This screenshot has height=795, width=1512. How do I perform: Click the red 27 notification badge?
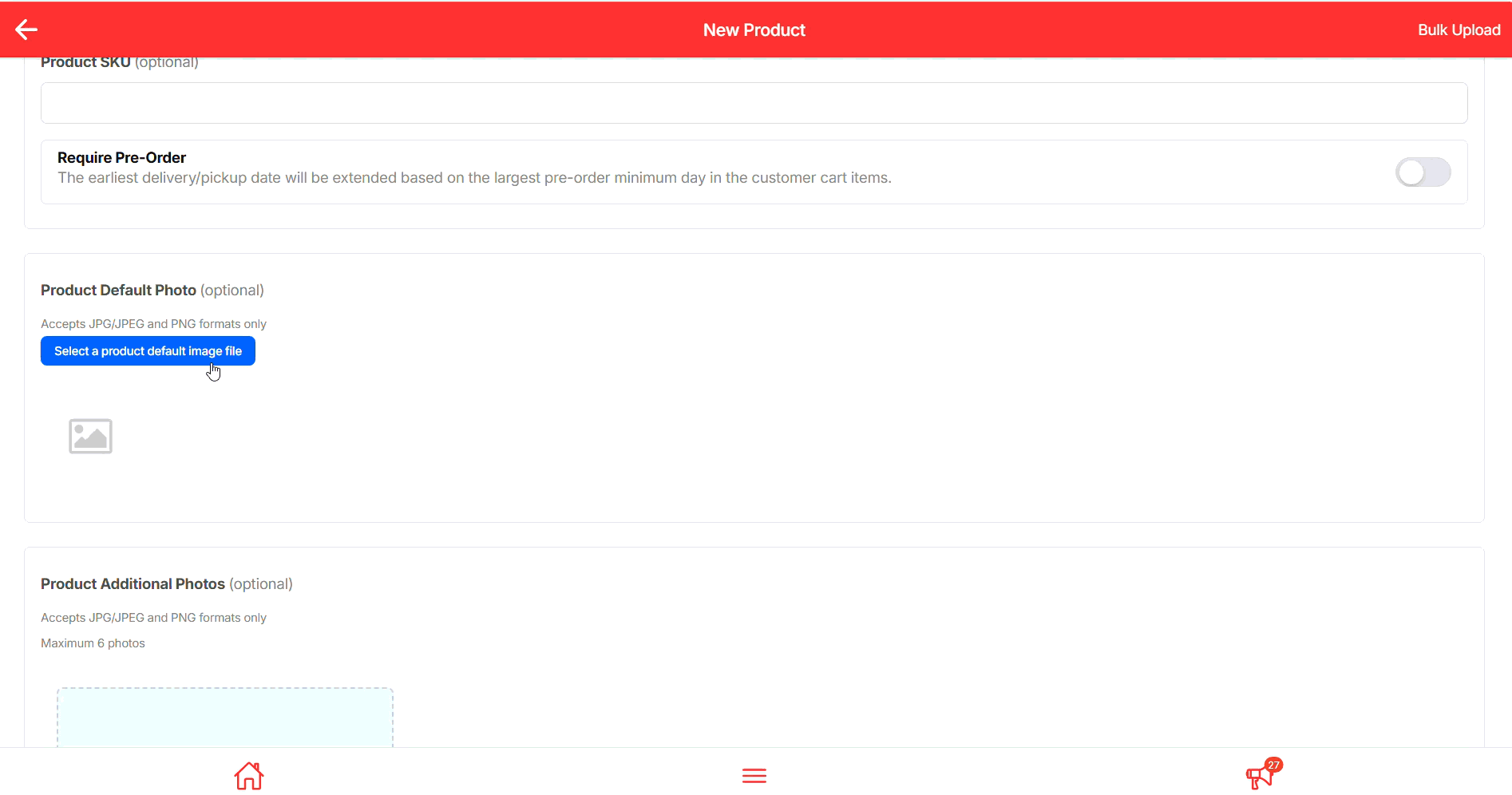1273,765
